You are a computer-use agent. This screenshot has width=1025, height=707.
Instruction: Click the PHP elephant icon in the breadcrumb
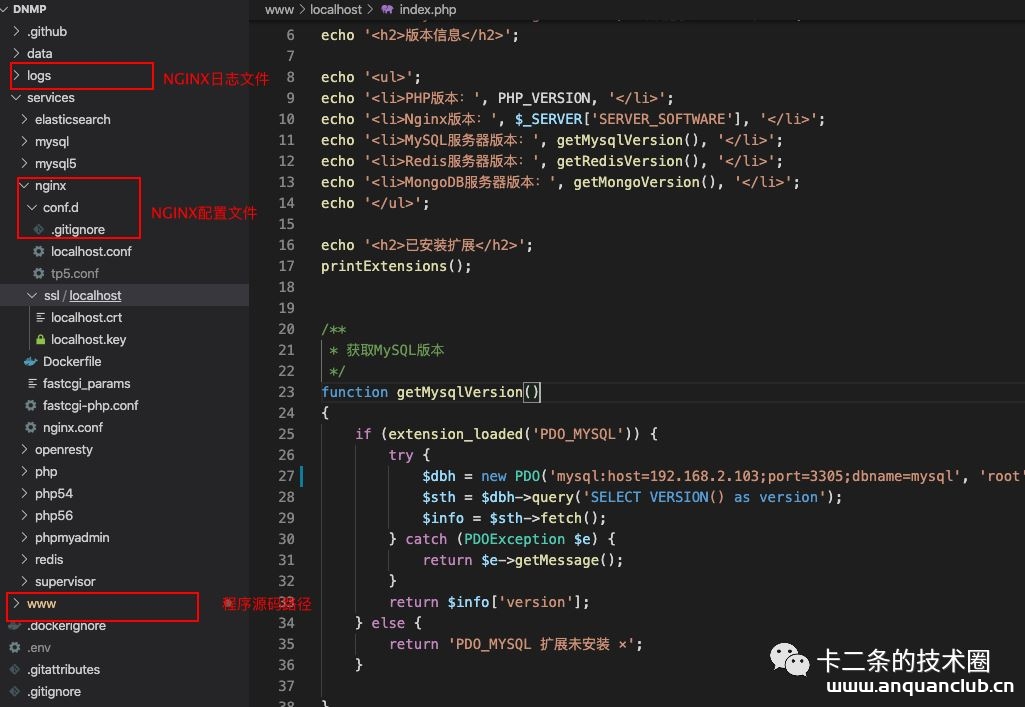(389, 9)
